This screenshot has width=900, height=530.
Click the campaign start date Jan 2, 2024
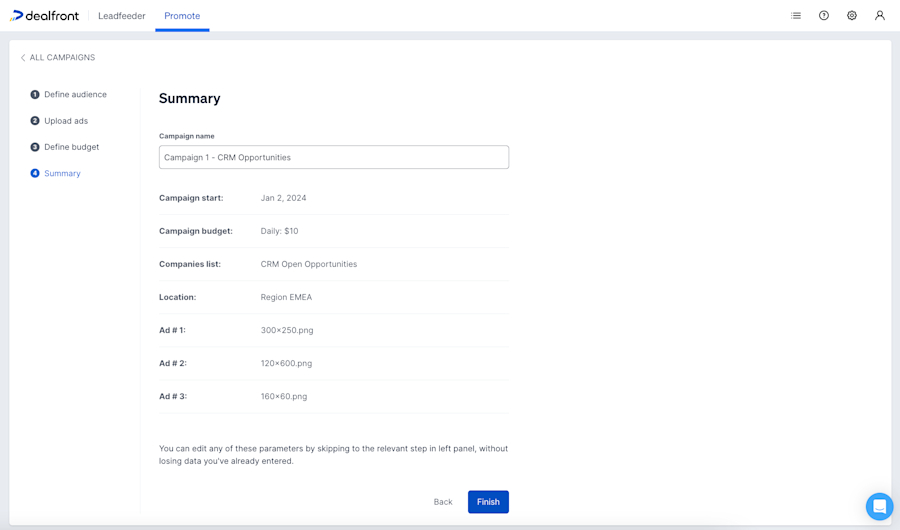[x=283, y=198]
